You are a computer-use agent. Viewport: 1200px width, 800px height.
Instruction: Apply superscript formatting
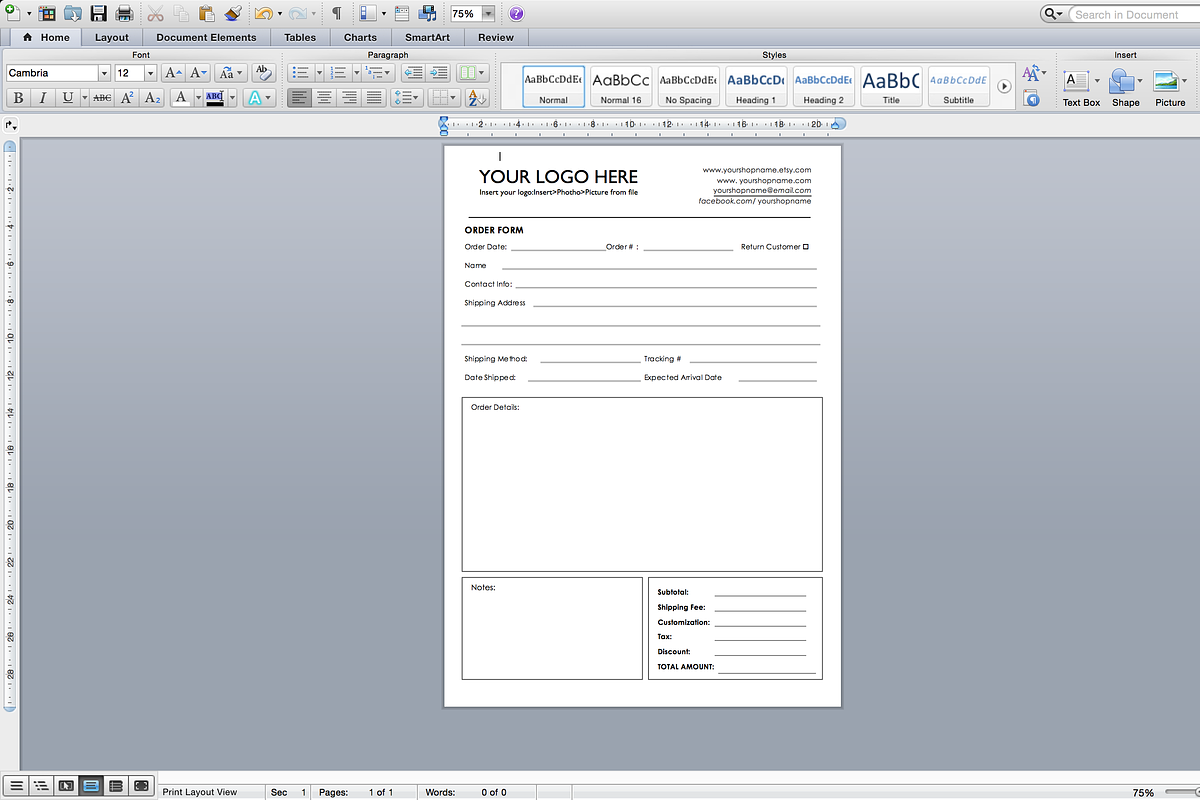coord(127,98)
